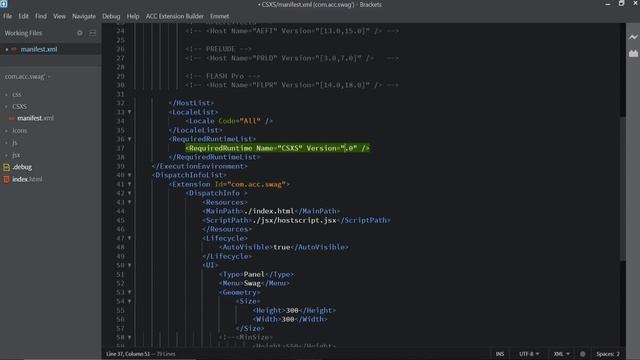Open the Help menu
Image resolution: width=640 pixels, height=360 pixels.
pyautogui.click(x=133, y=16)
